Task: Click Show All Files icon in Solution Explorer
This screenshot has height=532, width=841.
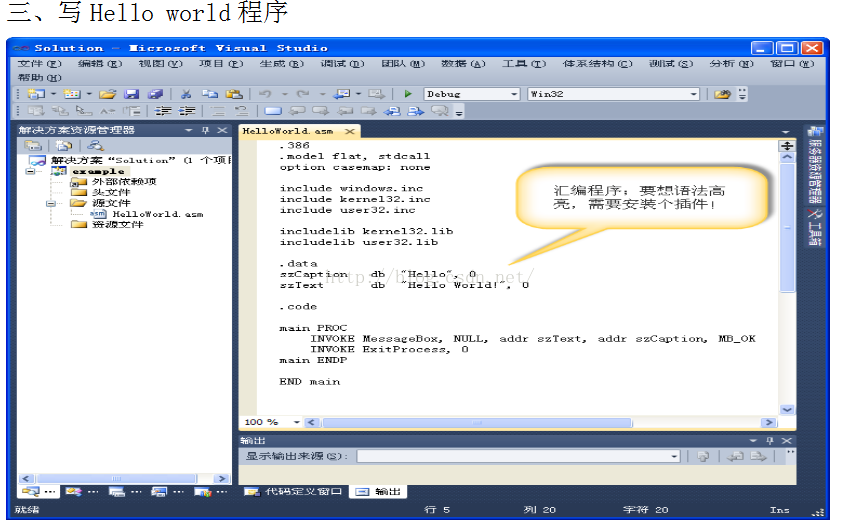Action: [63, 145]
